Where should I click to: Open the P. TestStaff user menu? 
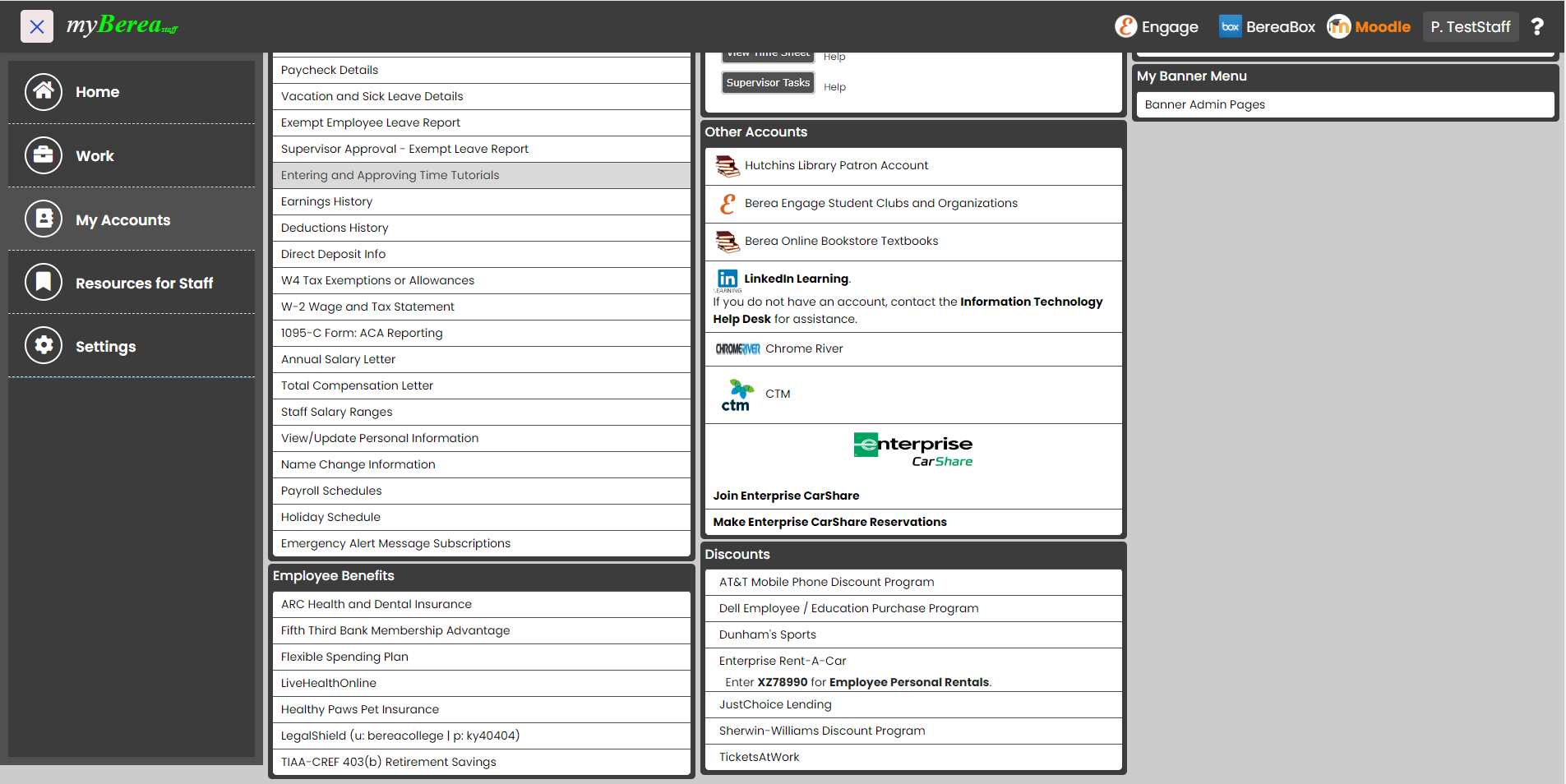click(x=1470, y=26)
